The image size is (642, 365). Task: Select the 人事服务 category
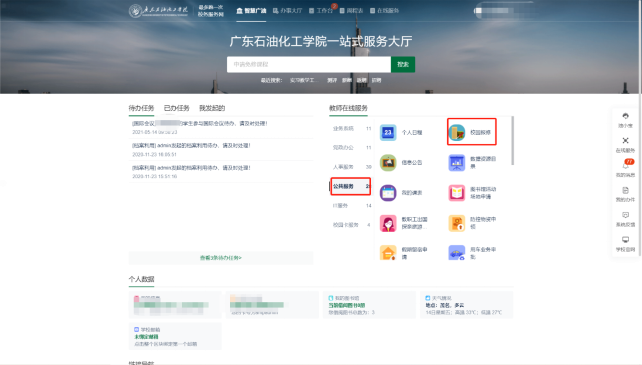pos(351,167)
